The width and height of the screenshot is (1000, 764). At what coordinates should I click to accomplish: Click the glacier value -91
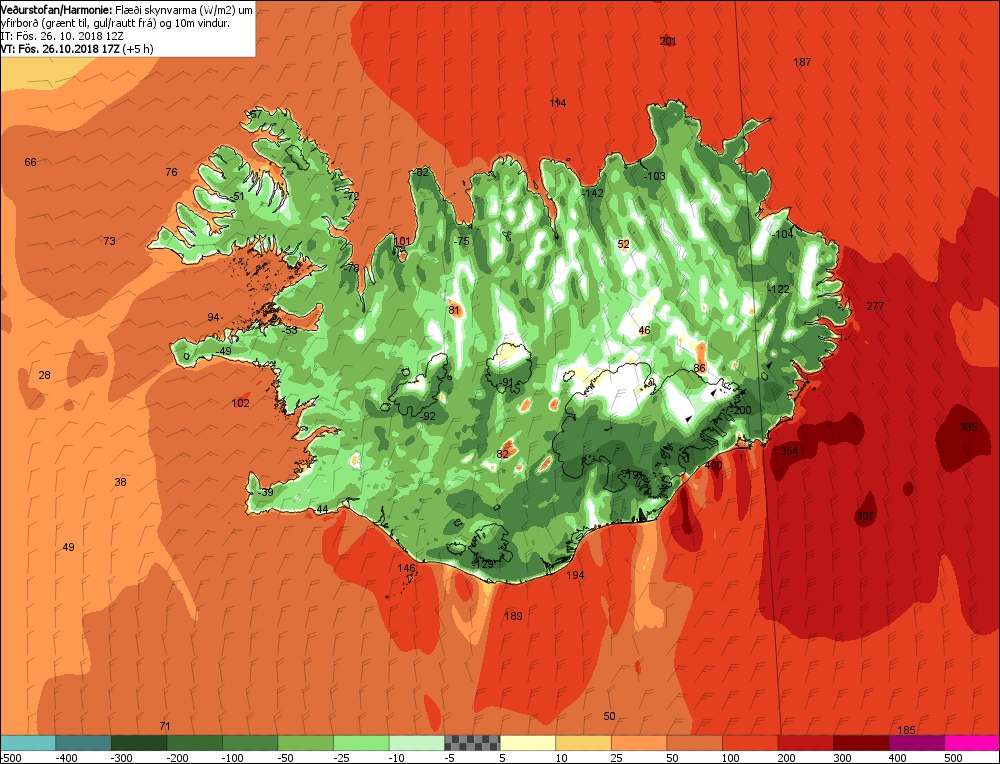click(506, 383)
